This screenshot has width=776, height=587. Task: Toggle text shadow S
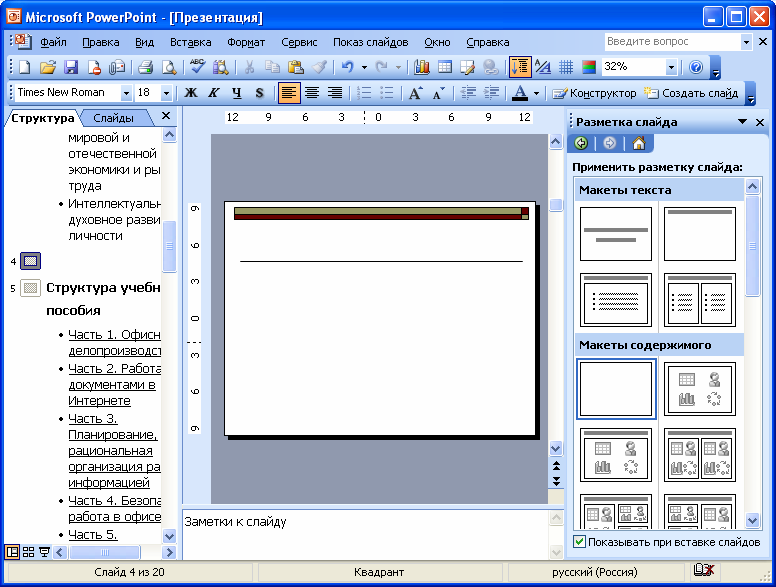[x=259, y=93]
